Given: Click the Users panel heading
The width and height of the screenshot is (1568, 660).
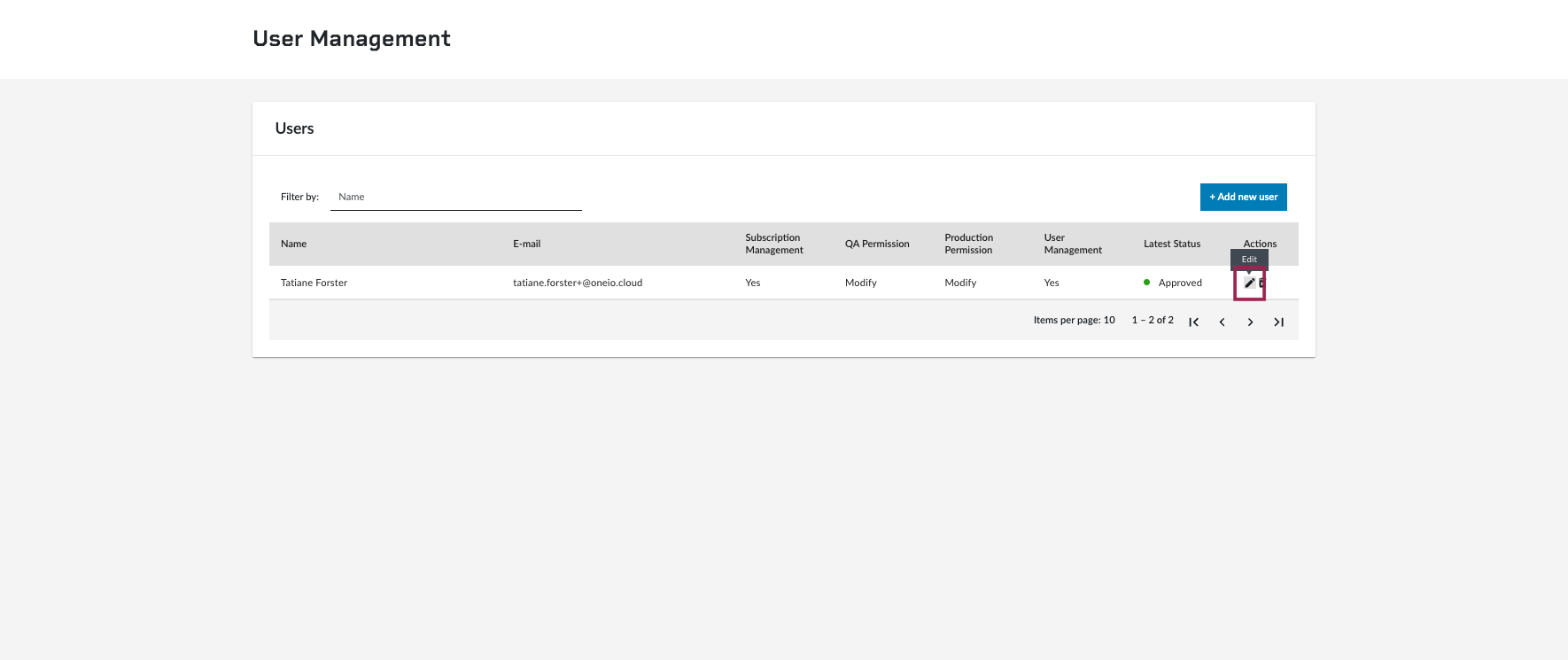Looking at the screenshot, I should click(x=294, y=128).
